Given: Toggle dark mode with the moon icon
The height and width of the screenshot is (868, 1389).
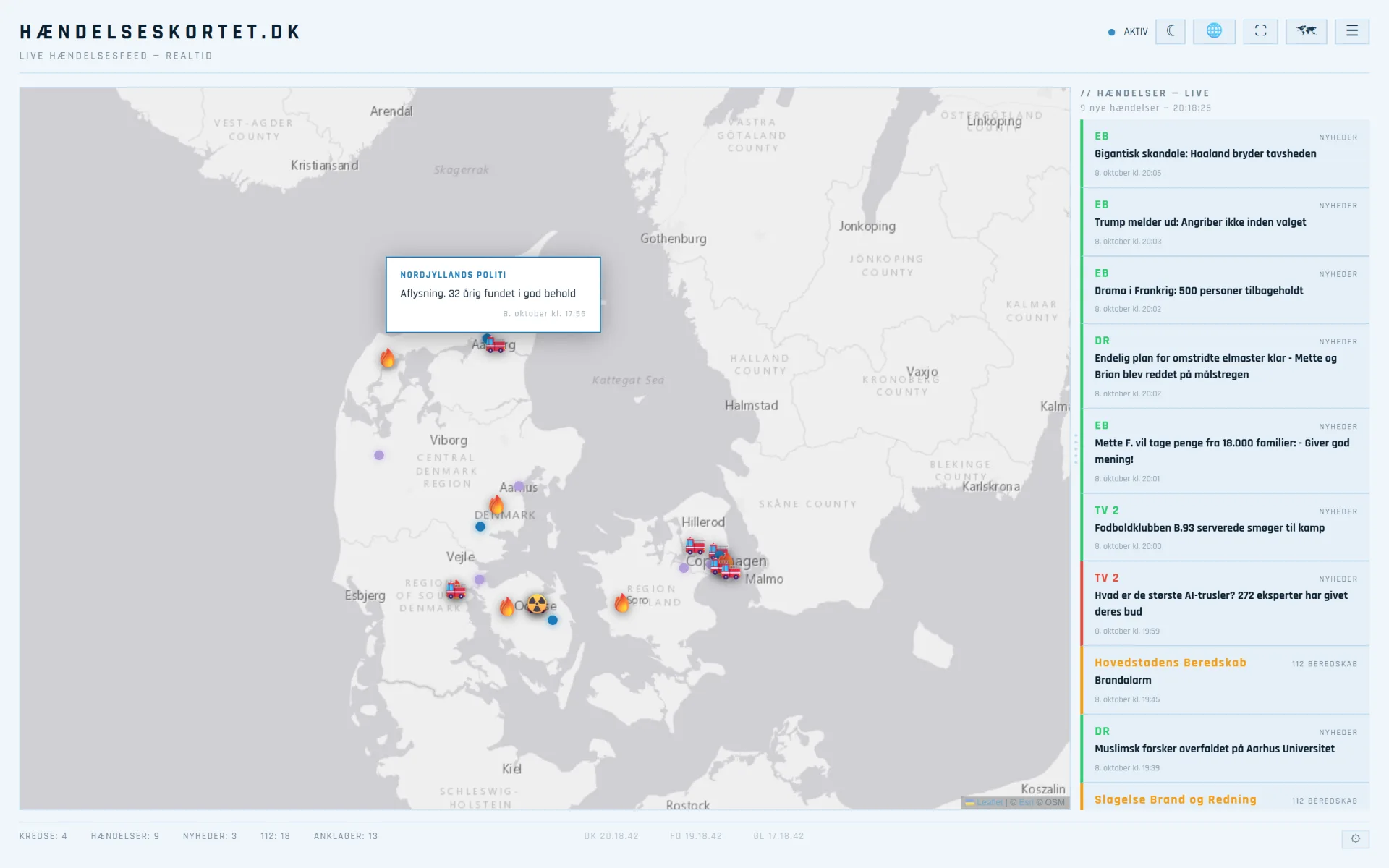Looking at the screenshot, I should 1170,31.
